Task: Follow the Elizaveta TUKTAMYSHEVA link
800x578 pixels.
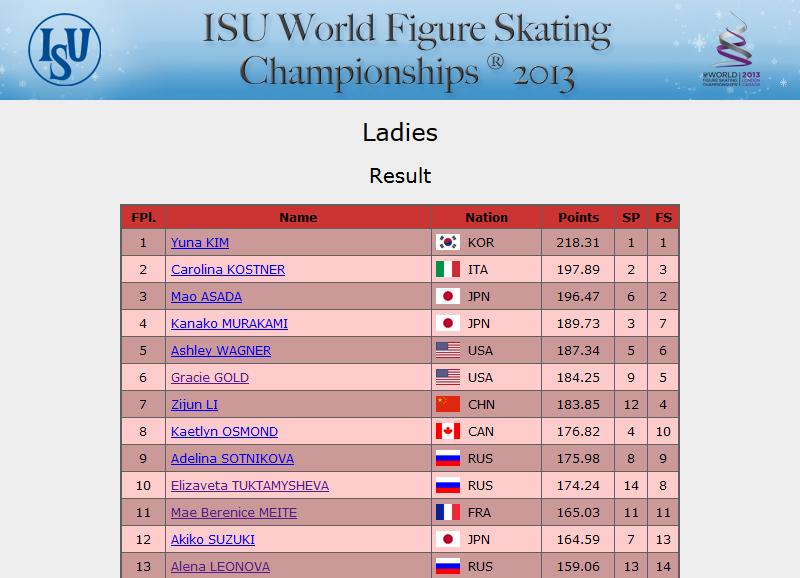Action: click(x=249, y=486)
